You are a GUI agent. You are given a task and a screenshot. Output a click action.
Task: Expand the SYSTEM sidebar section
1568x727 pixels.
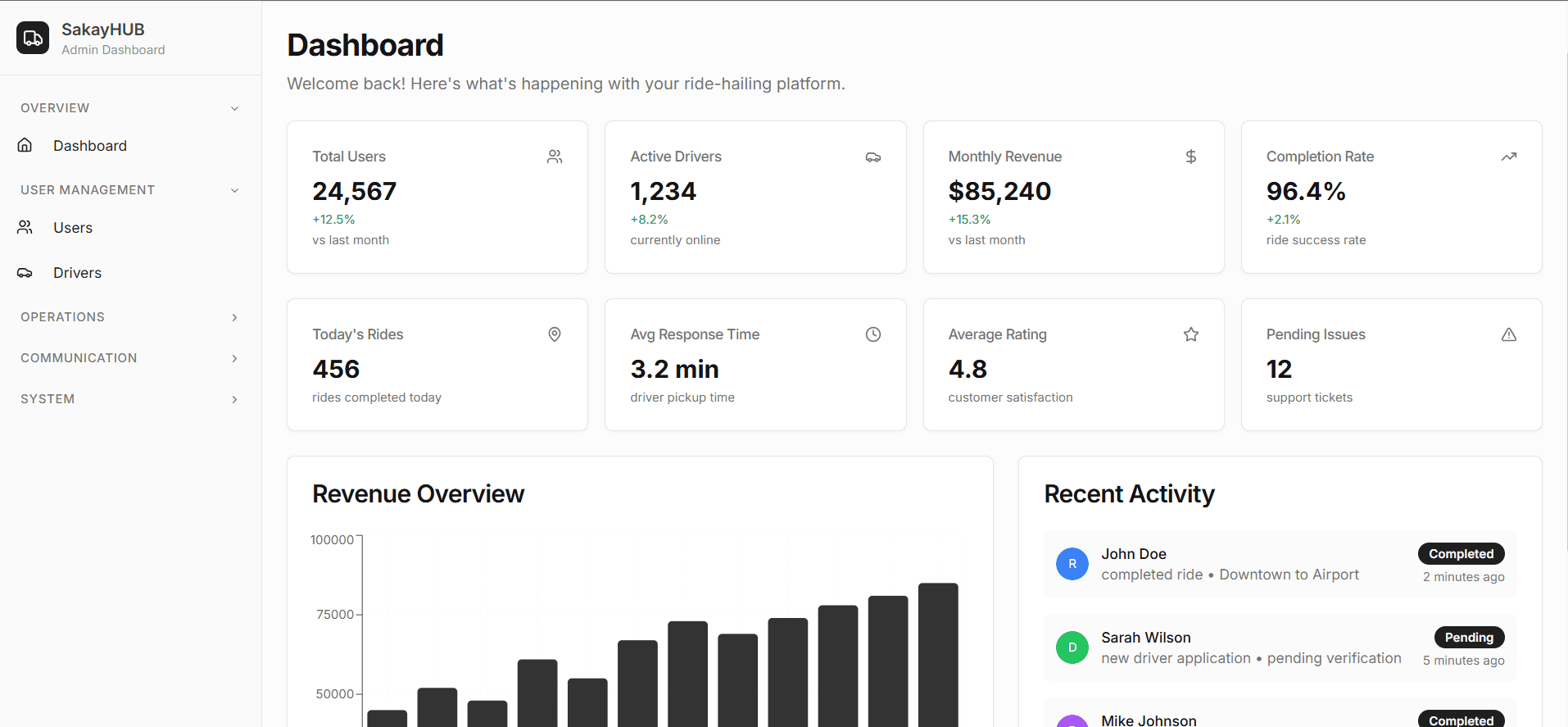tap(129, 399)
